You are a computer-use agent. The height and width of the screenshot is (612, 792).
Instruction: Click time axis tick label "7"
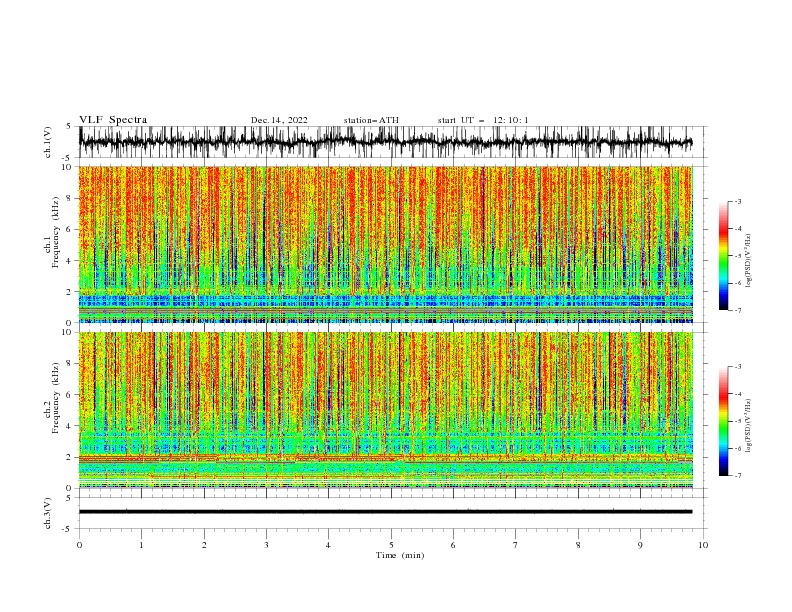pyautogui.click(x=516, y=545)
